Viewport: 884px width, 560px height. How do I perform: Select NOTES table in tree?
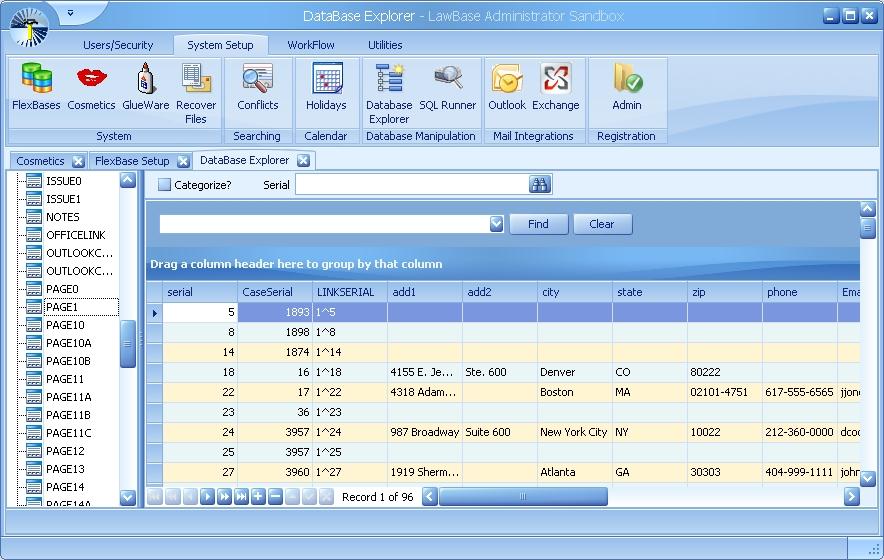pyautogui.click(x=63, y=217)
